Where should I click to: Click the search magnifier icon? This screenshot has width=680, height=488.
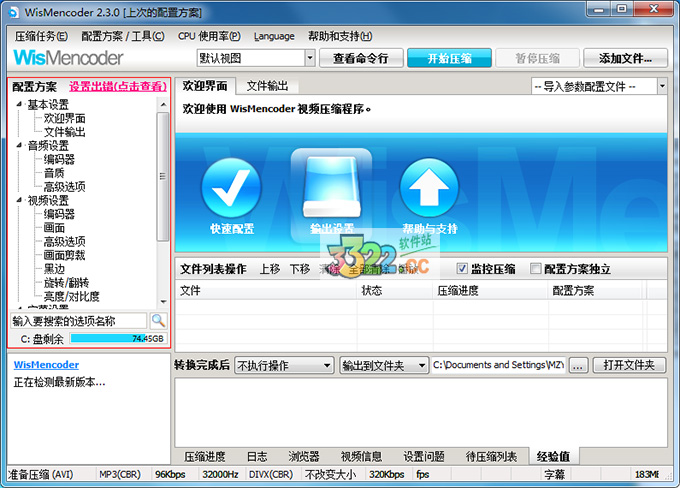click(158, 321)
